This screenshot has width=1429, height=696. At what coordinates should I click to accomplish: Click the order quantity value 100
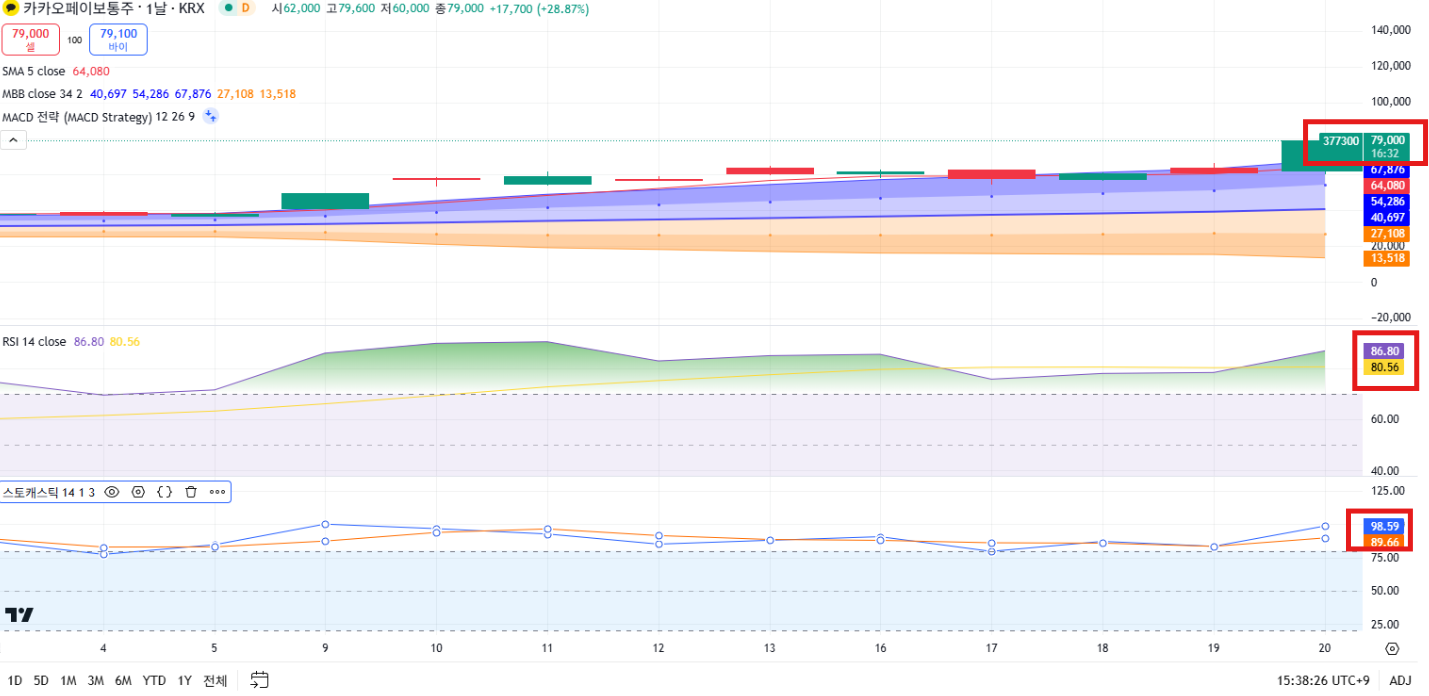point(74,40)
